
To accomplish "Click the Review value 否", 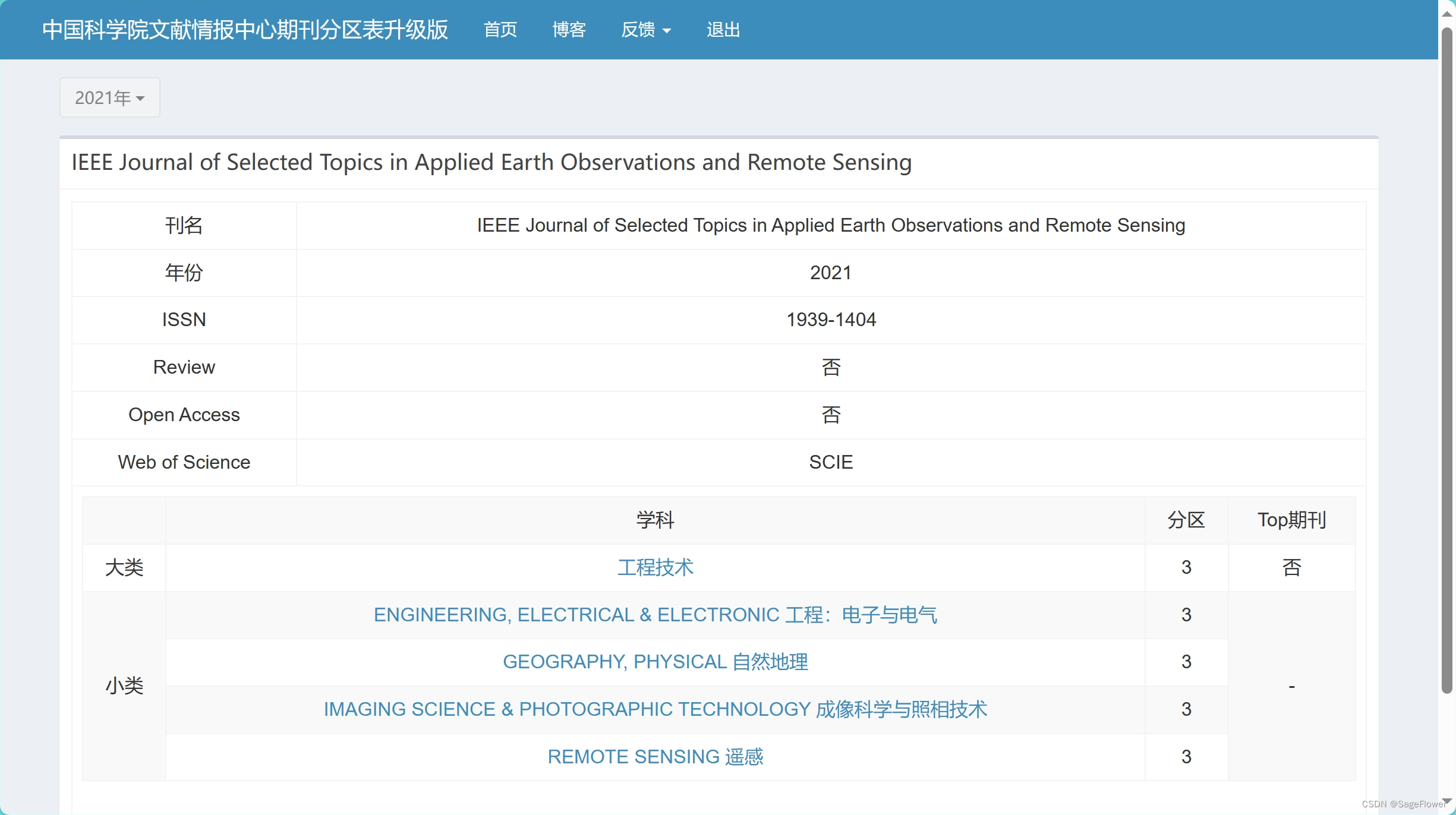I will [x=831, y=367].
